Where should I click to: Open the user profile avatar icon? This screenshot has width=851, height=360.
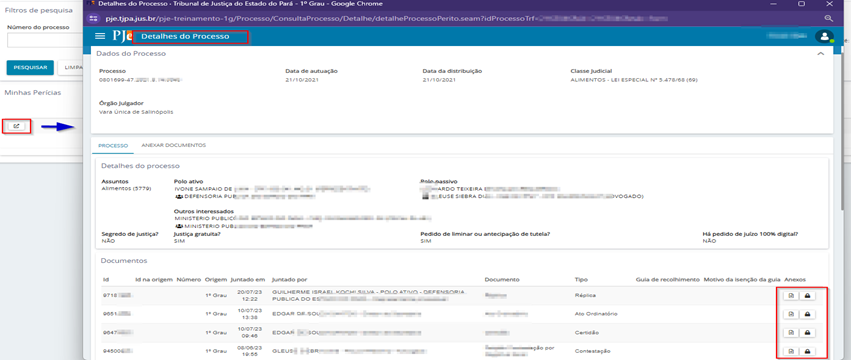click(824, 36)
